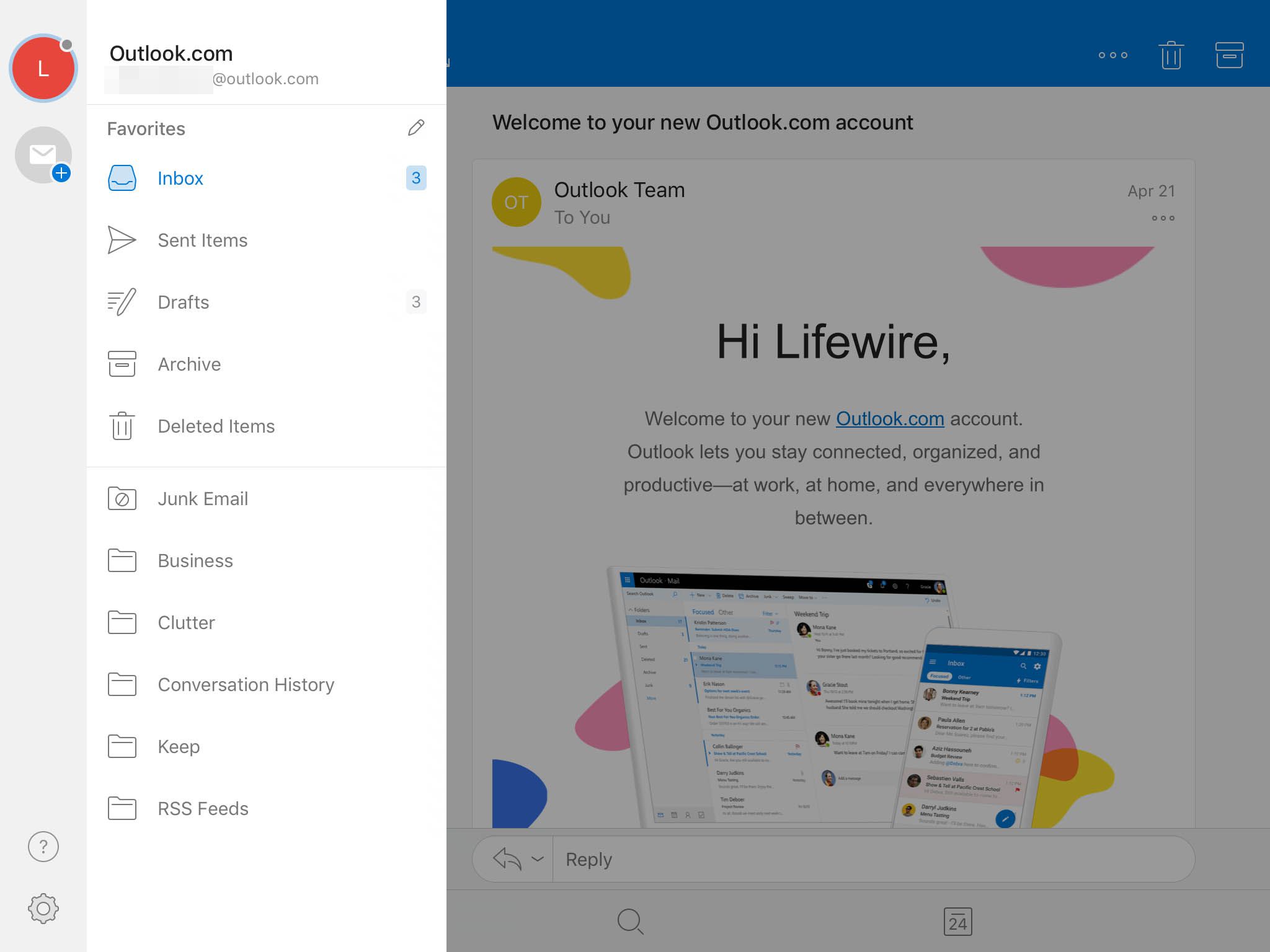Open the Drafts folder

point(267,302)
